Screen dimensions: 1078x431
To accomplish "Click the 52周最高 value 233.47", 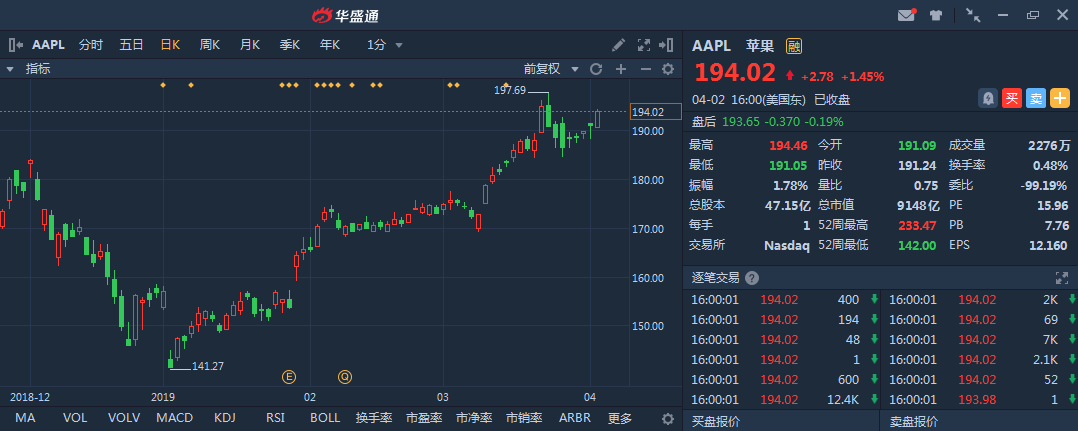I will [915, 225].
